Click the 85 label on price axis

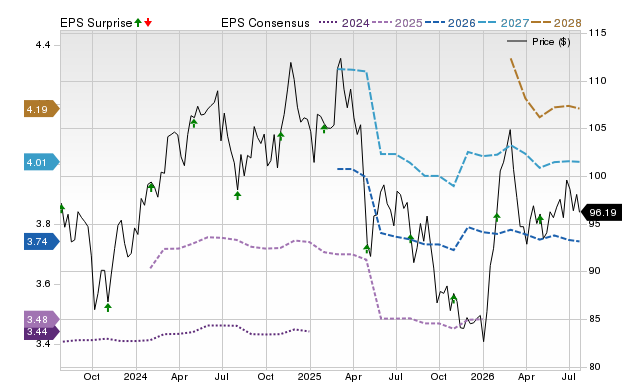click(594, 318)
